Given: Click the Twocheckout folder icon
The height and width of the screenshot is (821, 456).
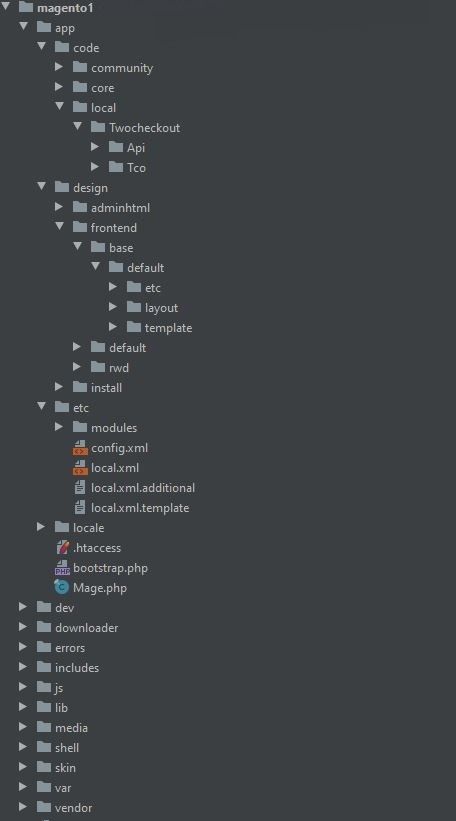Looking at the screenshot, I should click(x=98, y=127).
